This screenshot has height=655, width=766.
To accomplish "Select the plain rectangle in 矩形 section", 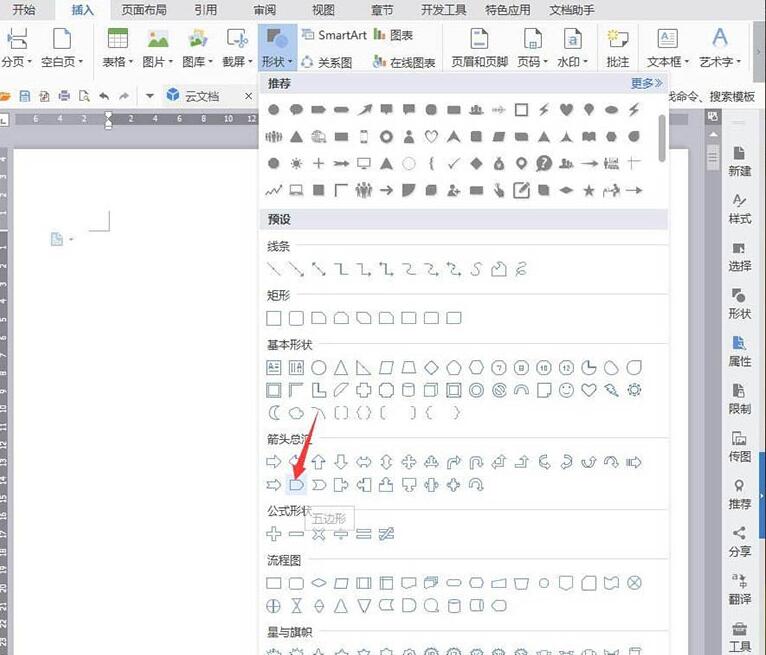I will pos(274,318).
